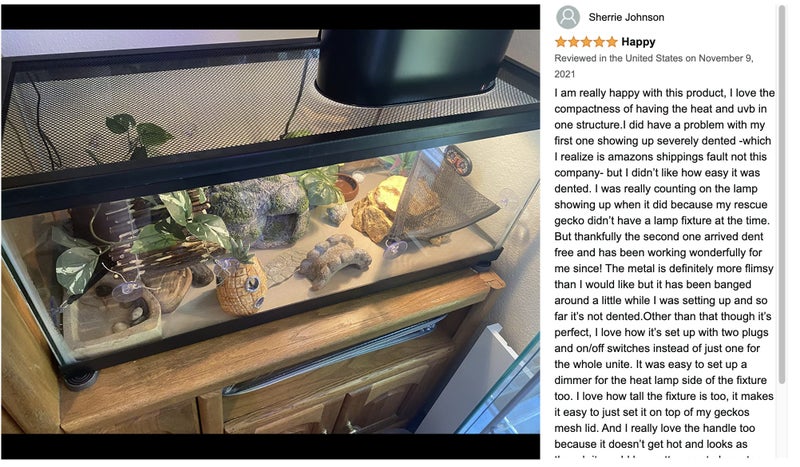Image resolution: width=800 pixels, height=467 pixels.
Task: Click the review panel's vertical scrollbar thumb
Action: pos(782,190)
